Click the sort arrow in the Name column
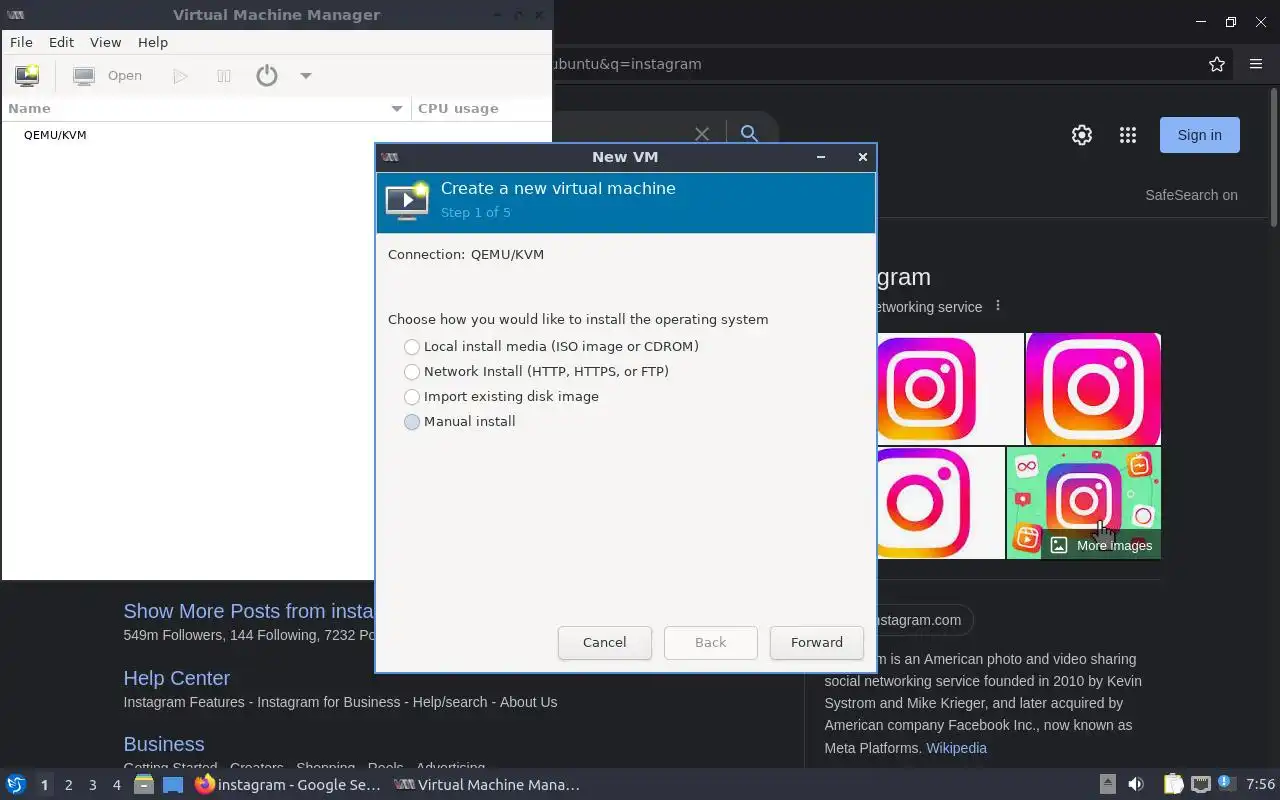The width and height of the screenshot is (1280, 800). [396, 108]
